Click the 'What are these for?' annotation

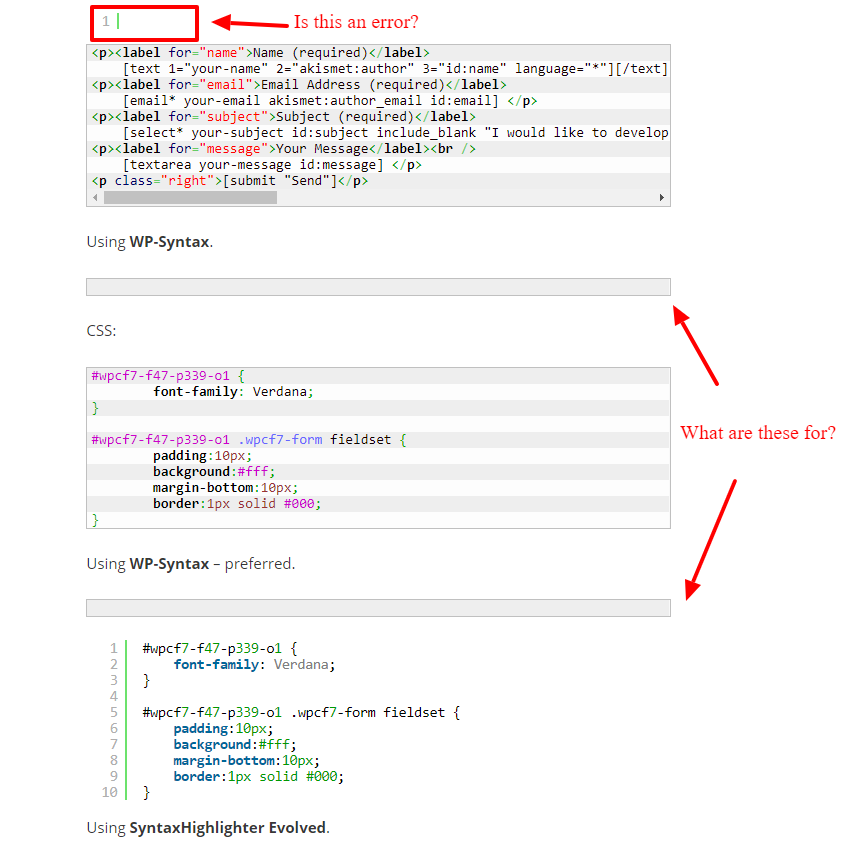point(757,433)
